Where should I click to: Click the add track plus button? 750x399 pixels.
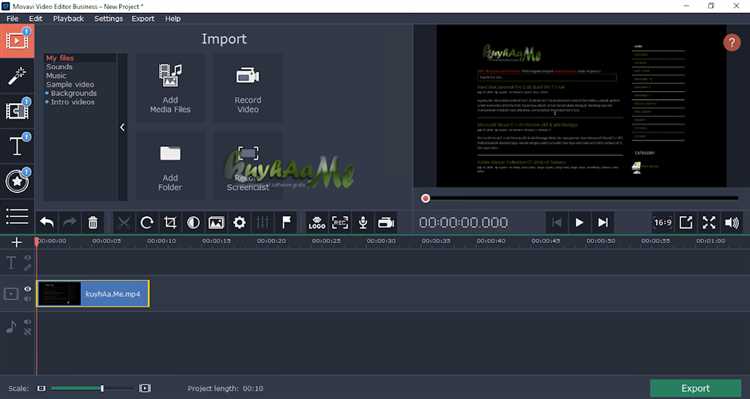pos(17,242)
